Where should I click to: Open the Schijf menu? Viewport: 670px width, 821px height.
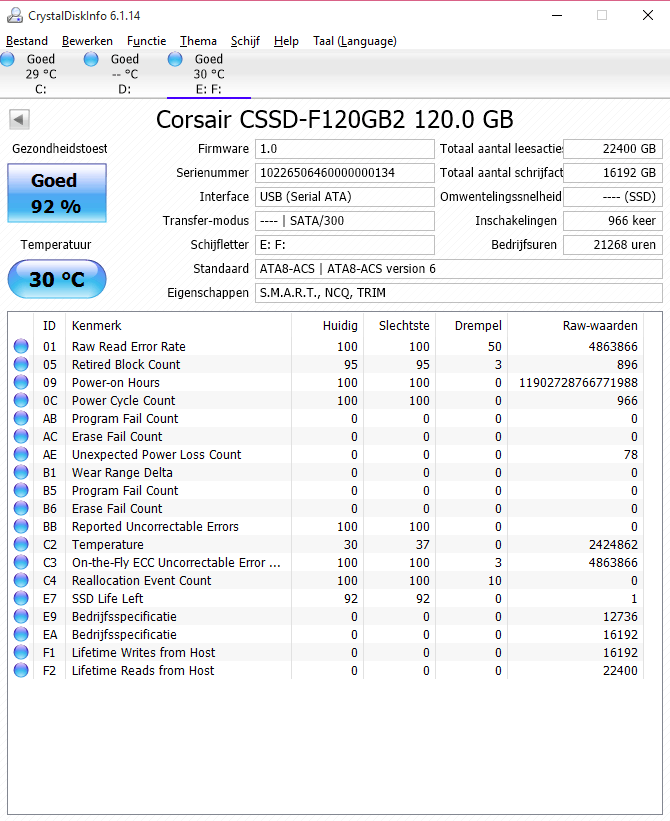[245, 41]
